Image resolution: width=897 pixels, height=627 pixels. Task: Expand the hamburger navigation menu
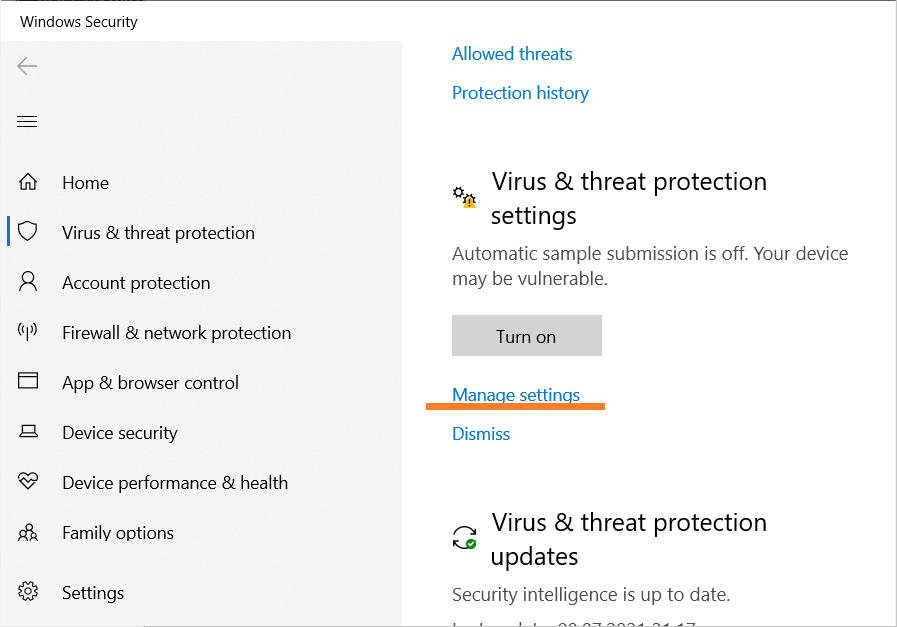pyautogui.click(x=27, y=121)
